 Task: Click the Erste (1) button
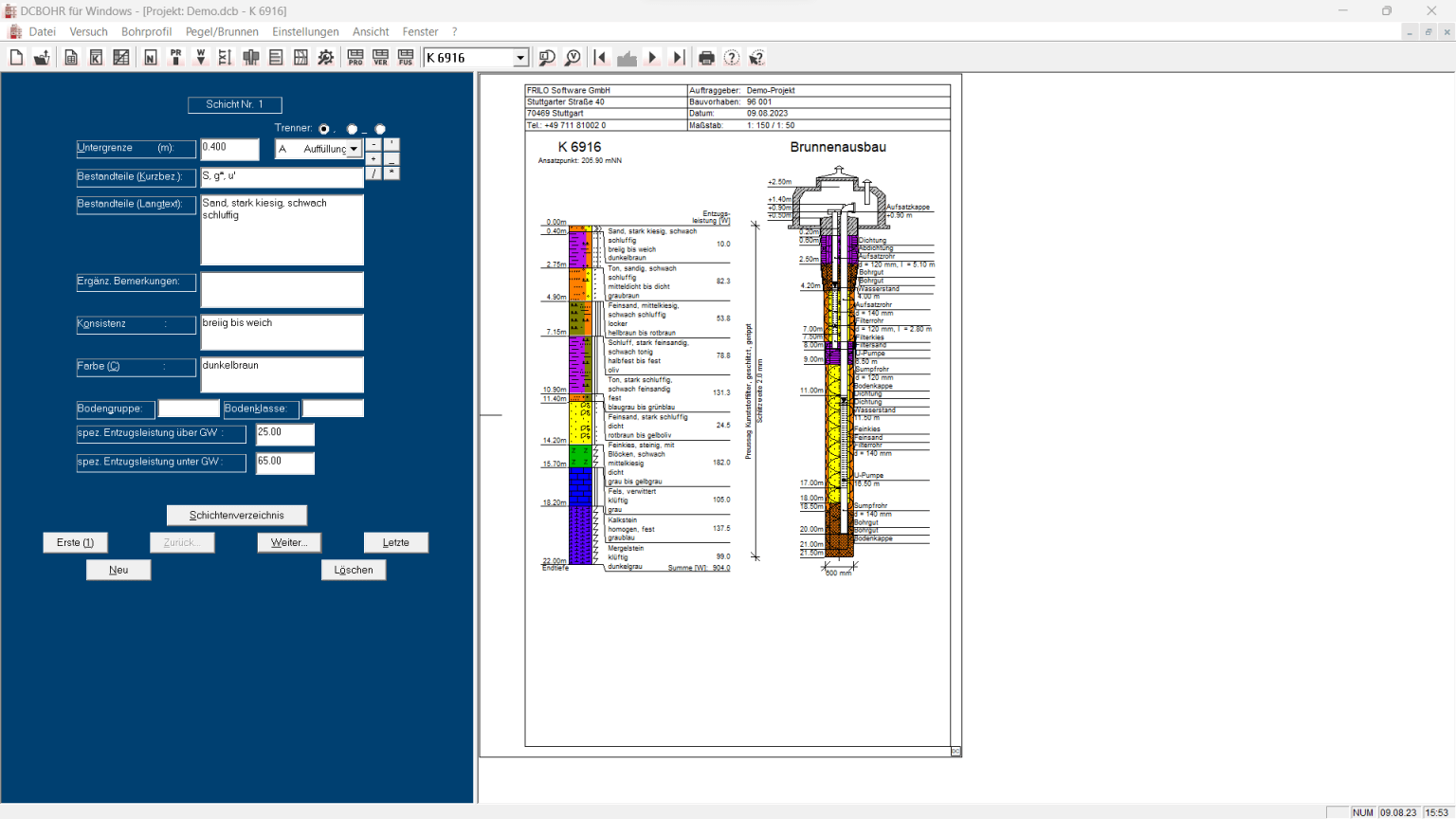75,542
